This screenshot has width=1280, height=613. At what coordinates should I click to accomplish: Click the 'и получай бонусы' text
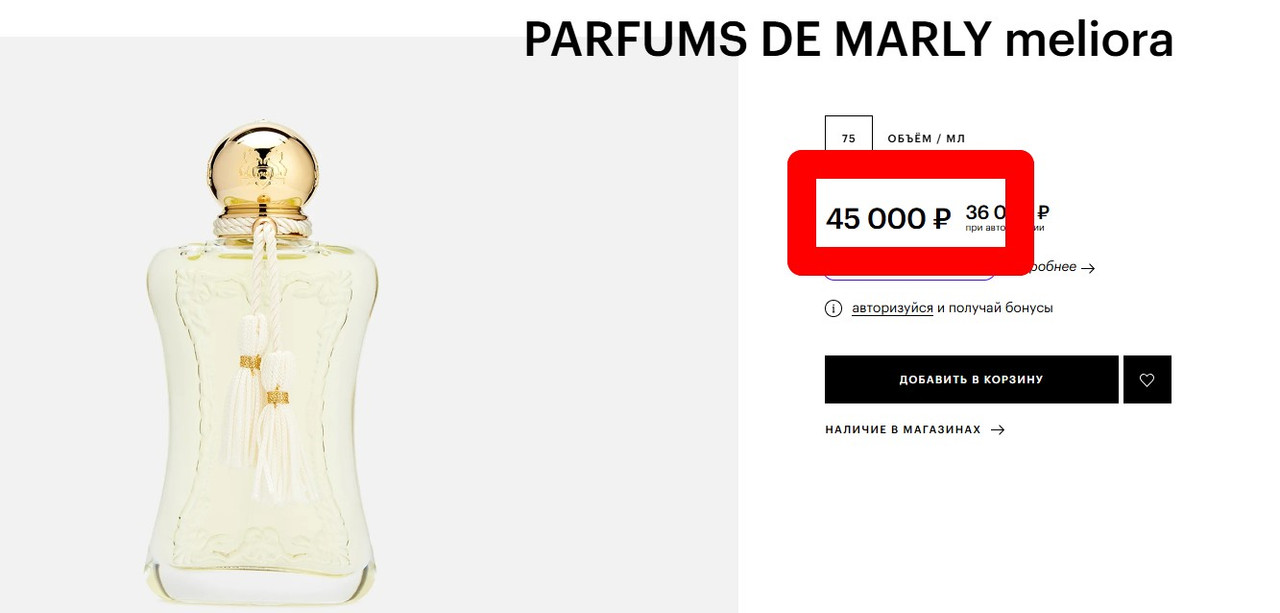(995, 308)
